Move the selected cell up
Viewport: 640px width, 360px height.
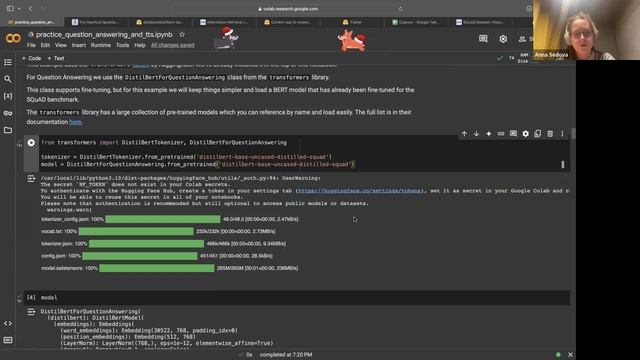click(x=464, y=134)
